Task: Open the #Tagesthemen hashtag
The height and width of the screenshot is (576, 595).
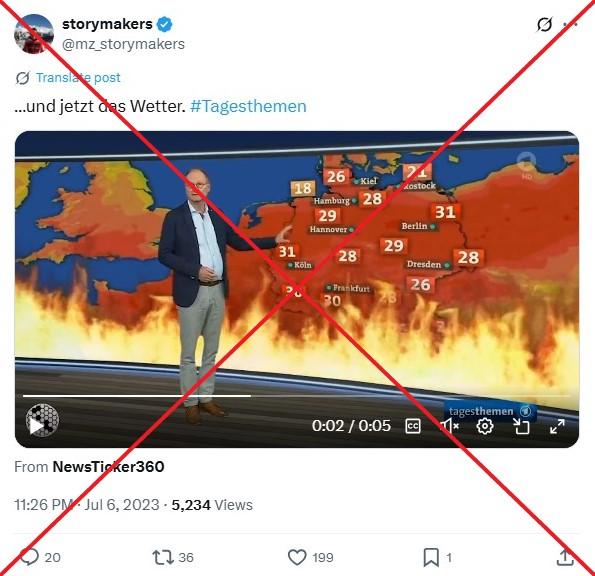Action: (x=248, y=106)
